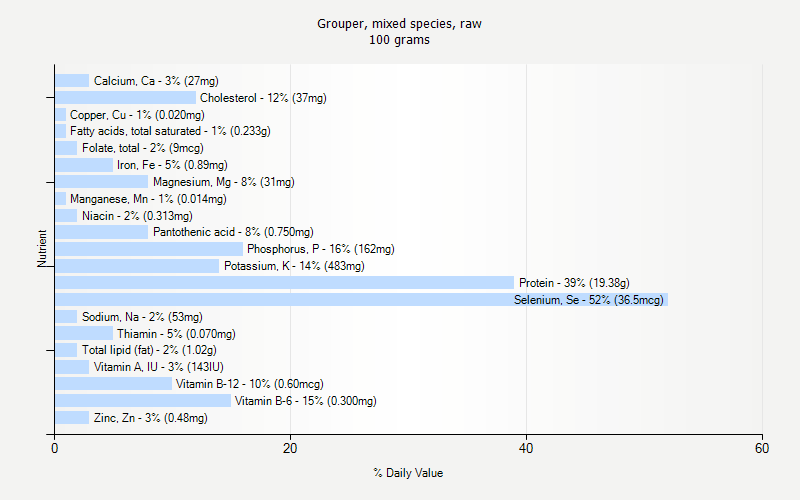Select the Vitamin B-12 bar

(113, 384)
